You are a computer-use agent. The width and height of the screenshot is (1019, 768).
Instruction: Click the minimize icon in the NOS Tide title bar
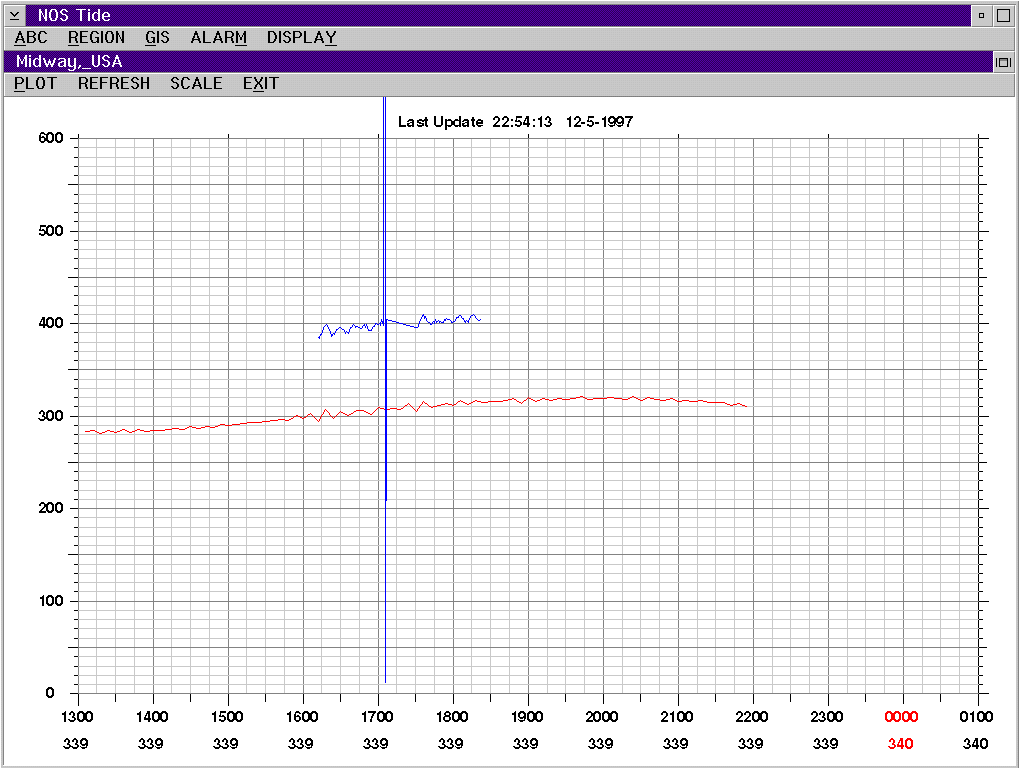pyautogui.click(x=981, y=15)
